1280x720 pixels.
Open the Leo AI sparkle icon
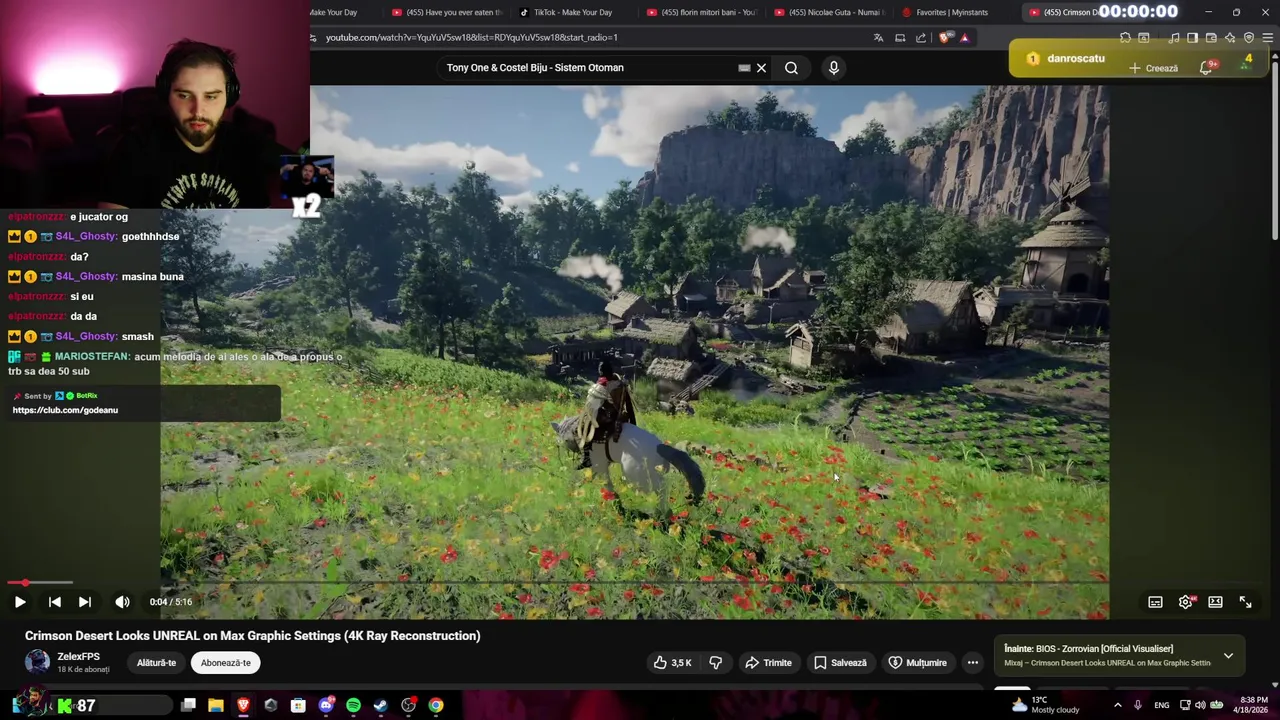[x=1230, y=38]
